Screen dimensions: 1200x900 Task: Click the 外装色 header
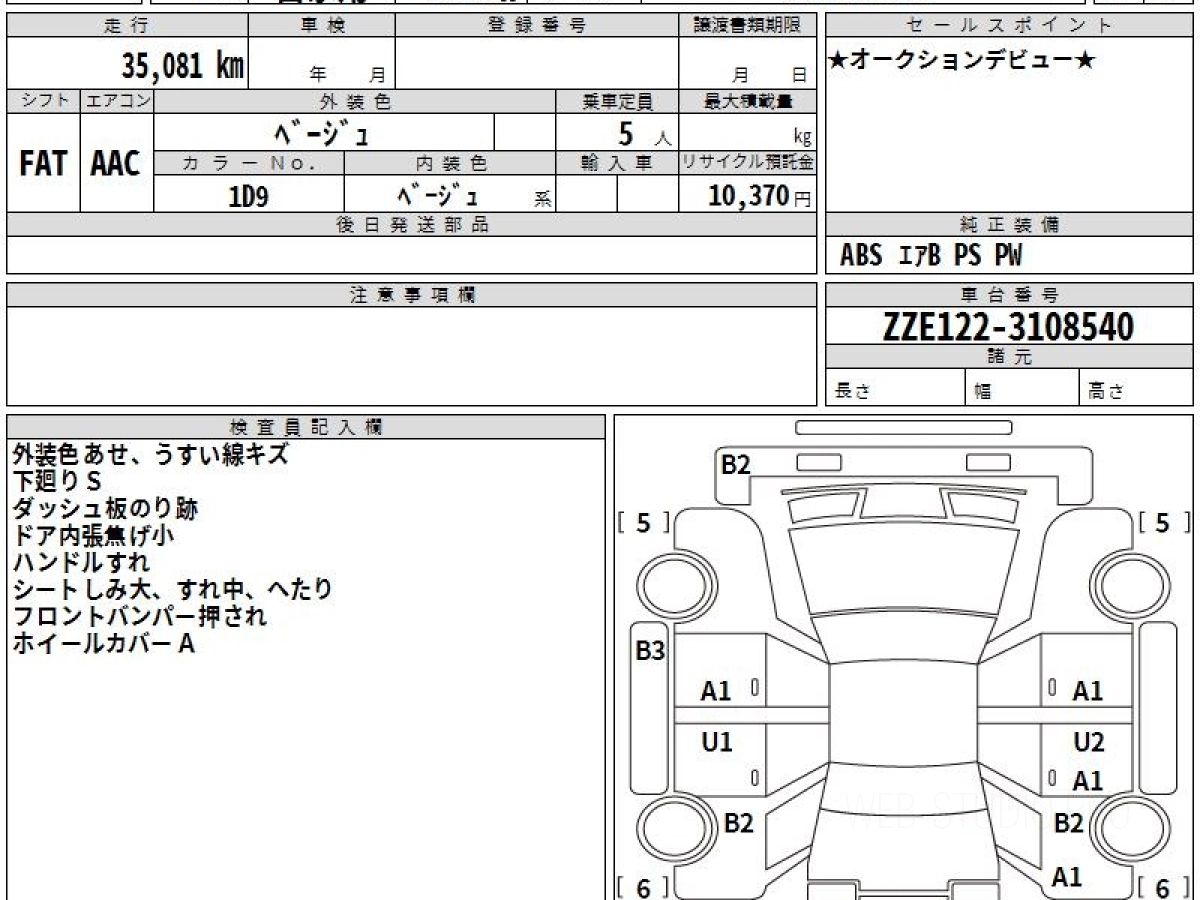click(x=355, y=101)
